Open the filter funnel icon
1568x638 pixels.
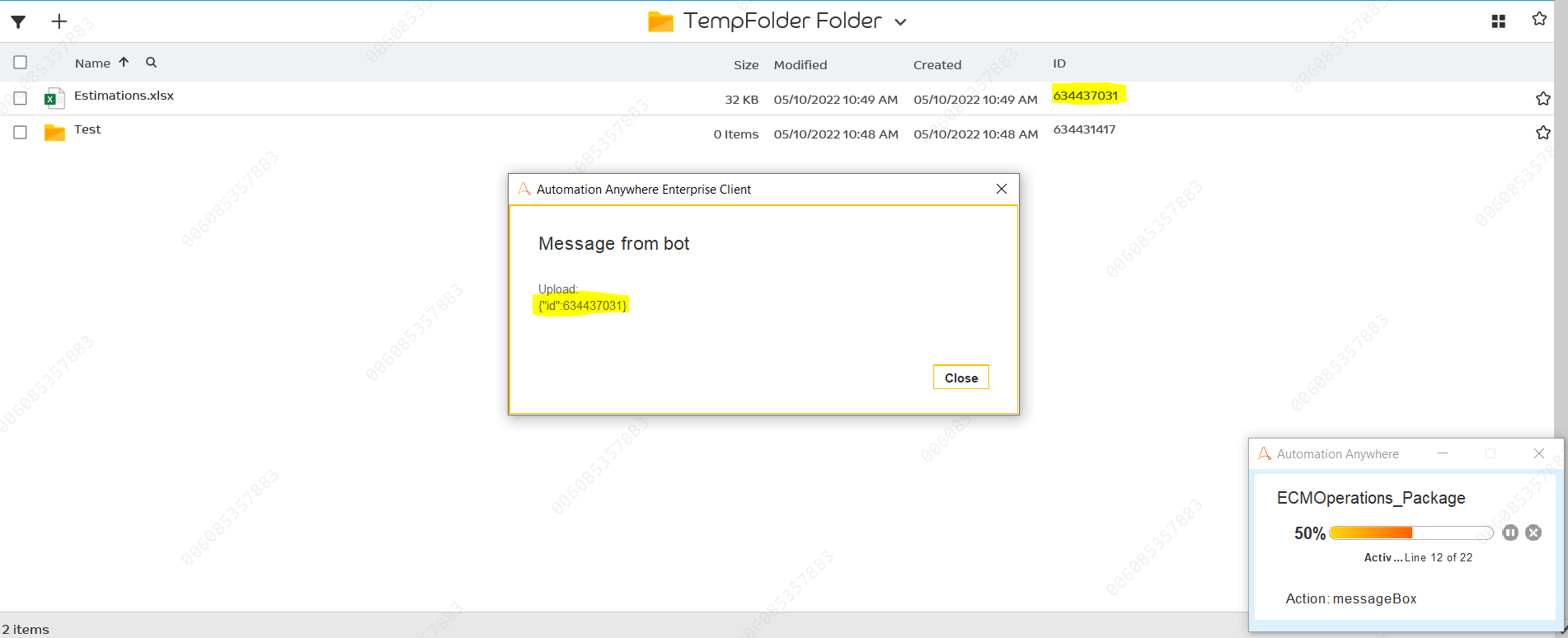coord(18,21)
